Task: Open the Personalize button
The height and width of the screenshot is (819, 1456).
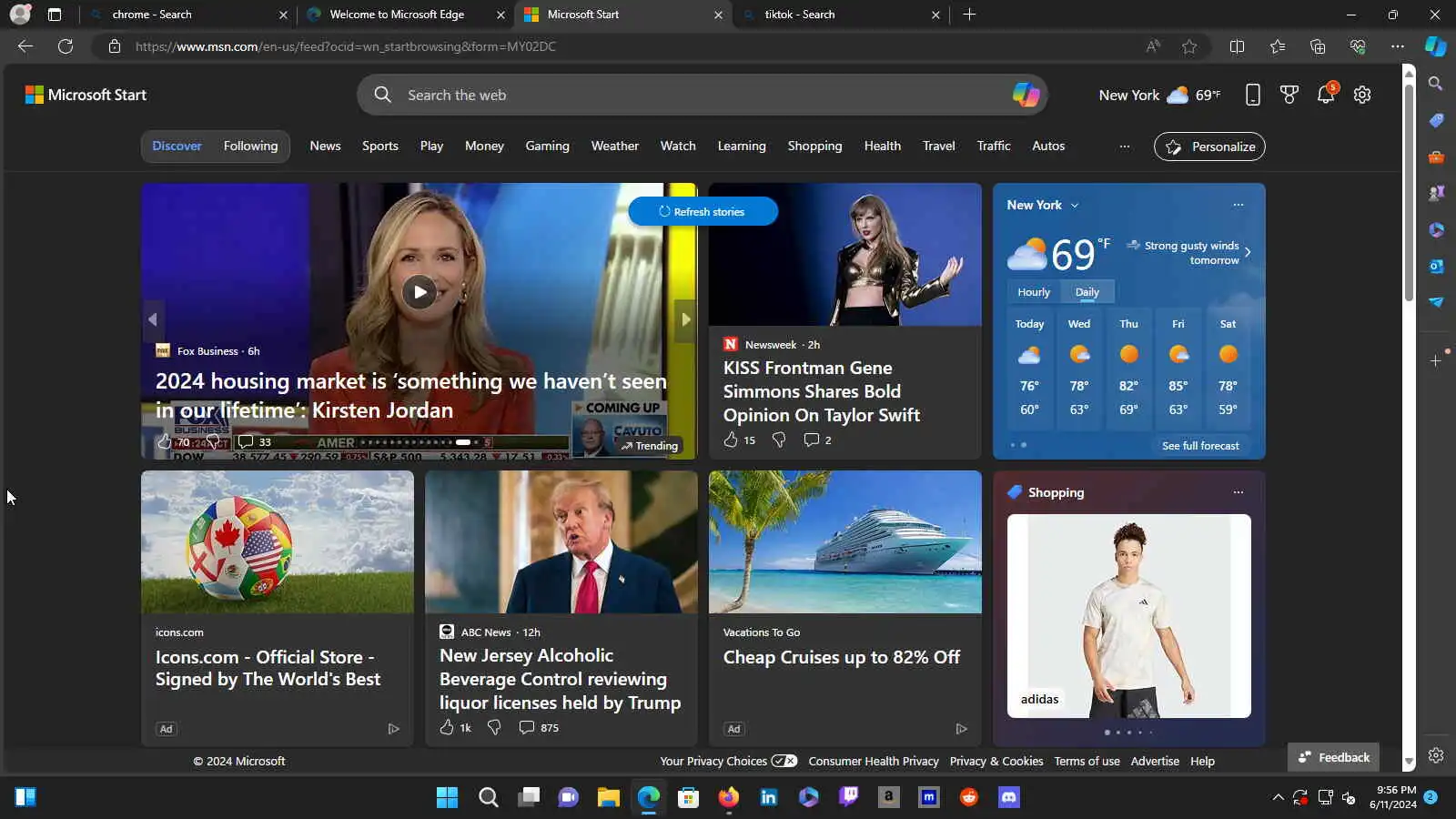Action: pos(1209,147)
